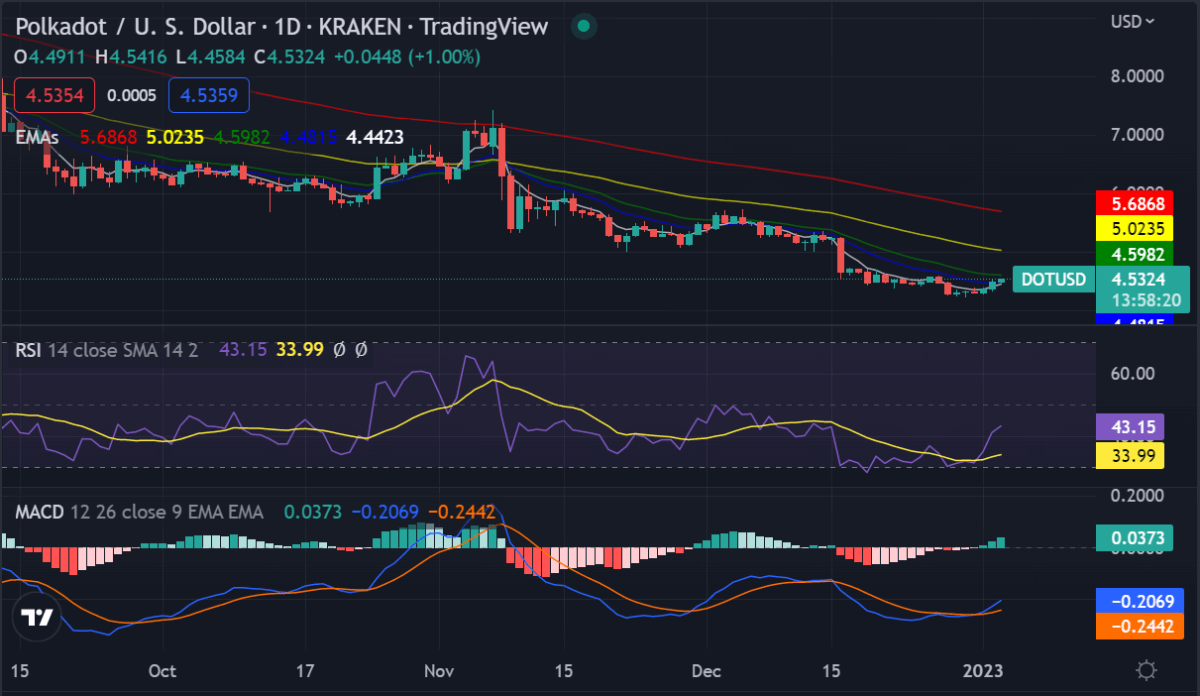Click the red 4.5354 sell price button
The image size is (1200, 696).
click(x=54, y=97)
